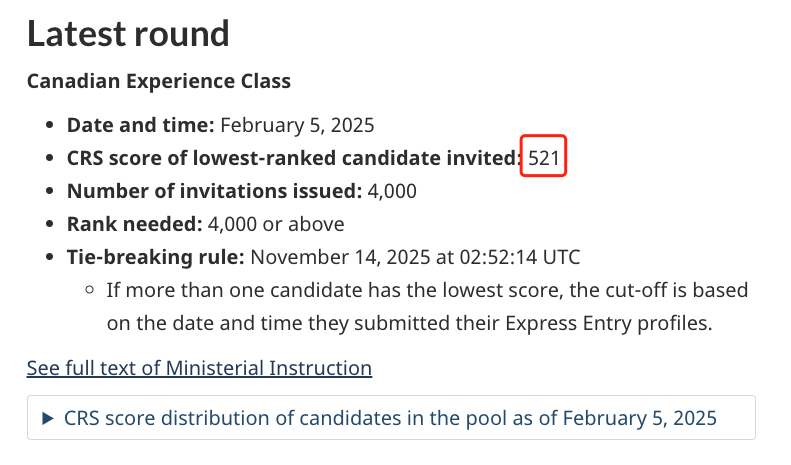This screenshot has height=465, width=791.
Task: Open See full text of Ministerial Instruction link
Action: pyautogui.click(x=199, y=368)
